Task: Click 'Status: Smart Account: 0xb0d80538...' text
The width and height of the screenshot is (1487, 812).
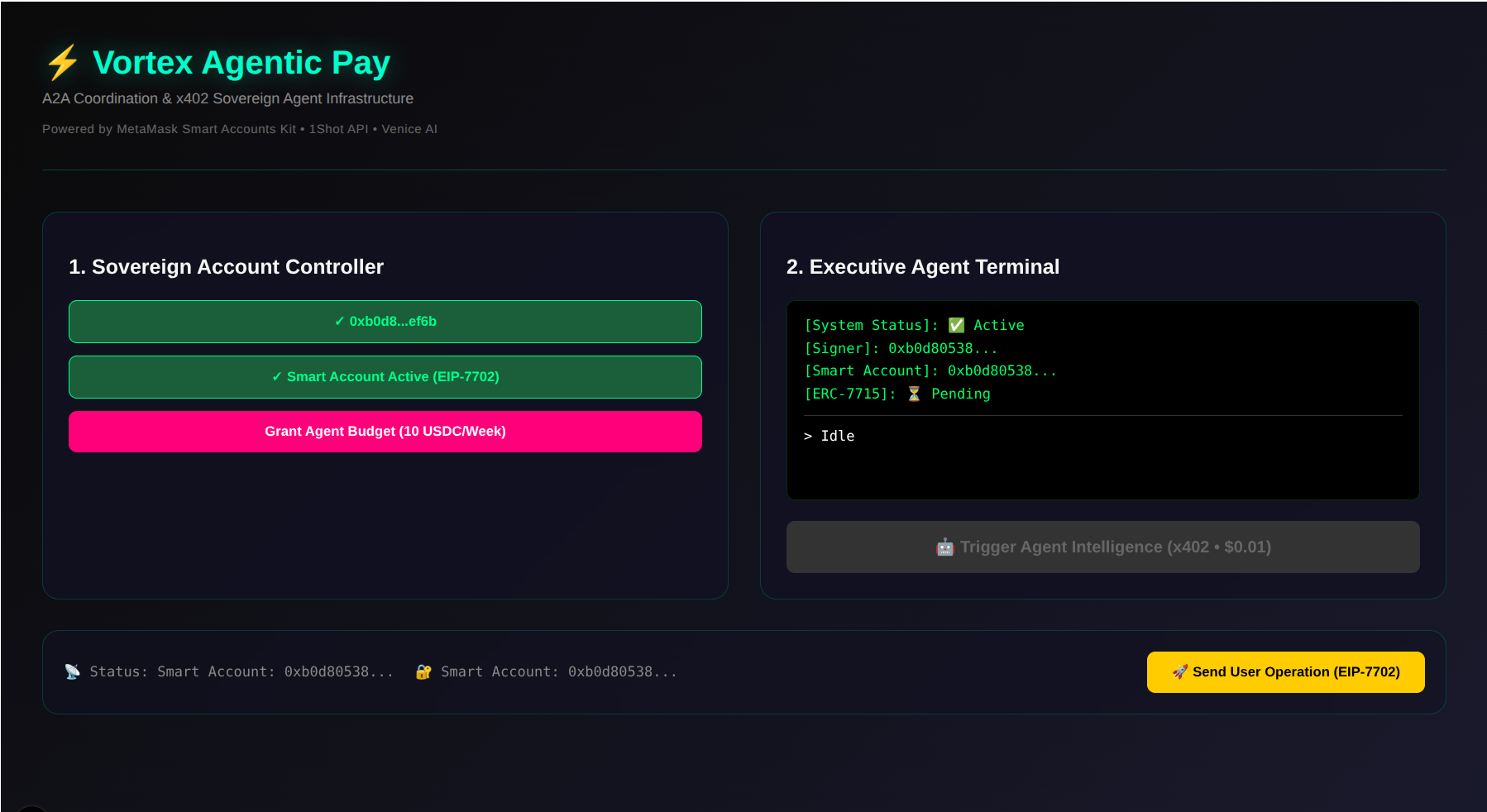Action: tap(241, 671)
